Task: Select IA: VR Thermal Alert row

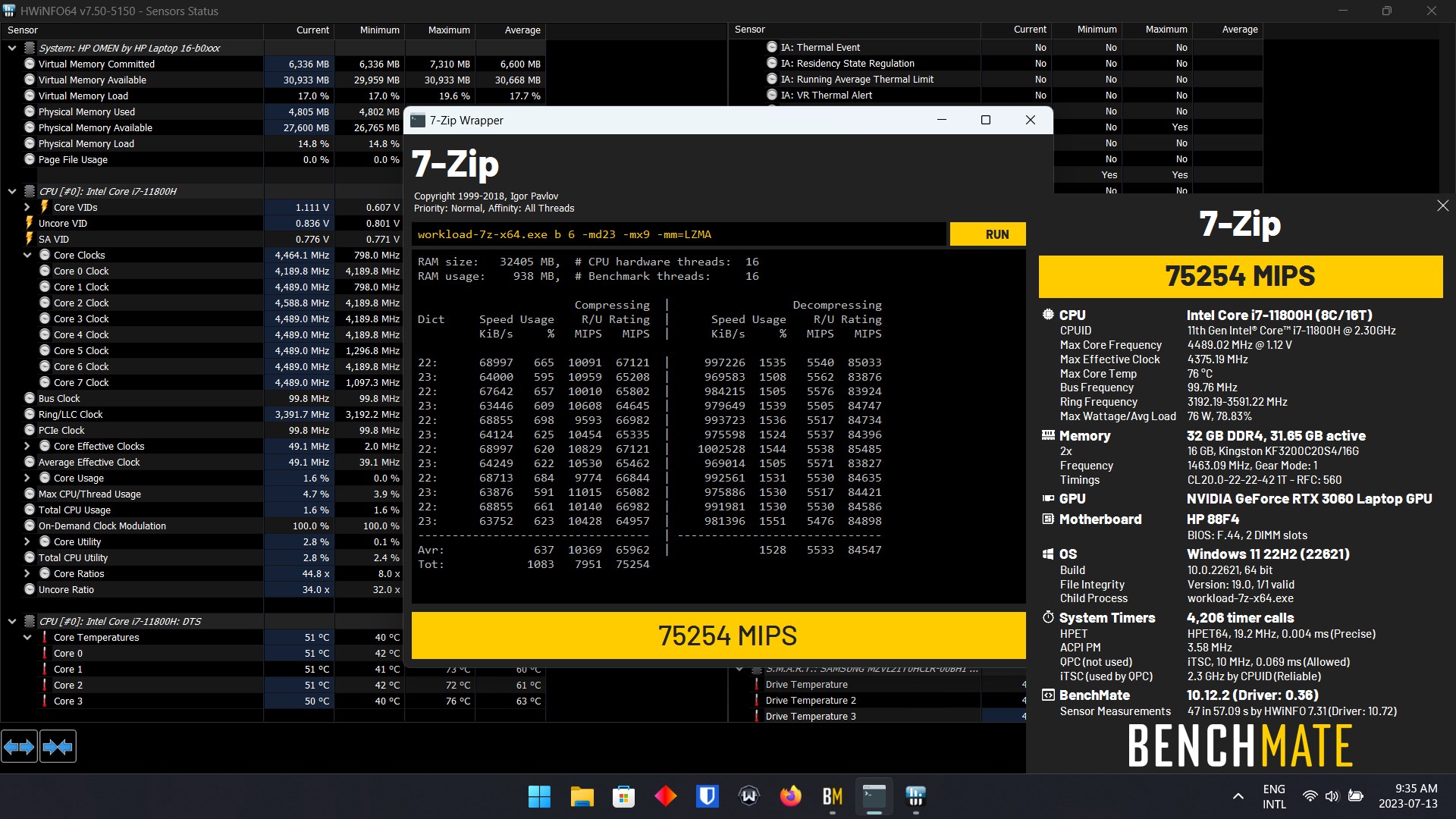Action: (995, 95)
